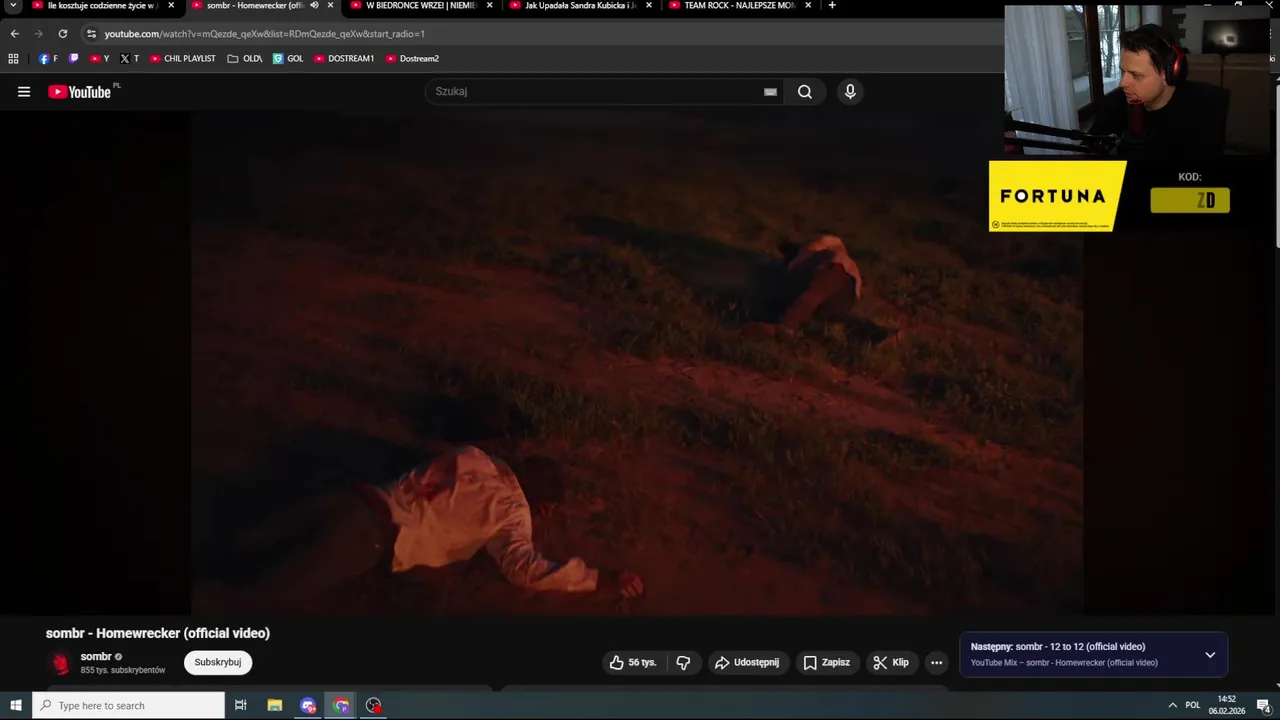Image resolution: width=1280 pixels, height=720 pixels.
Task: Reload the page with the refresh icon
Action: coord(62,33)
